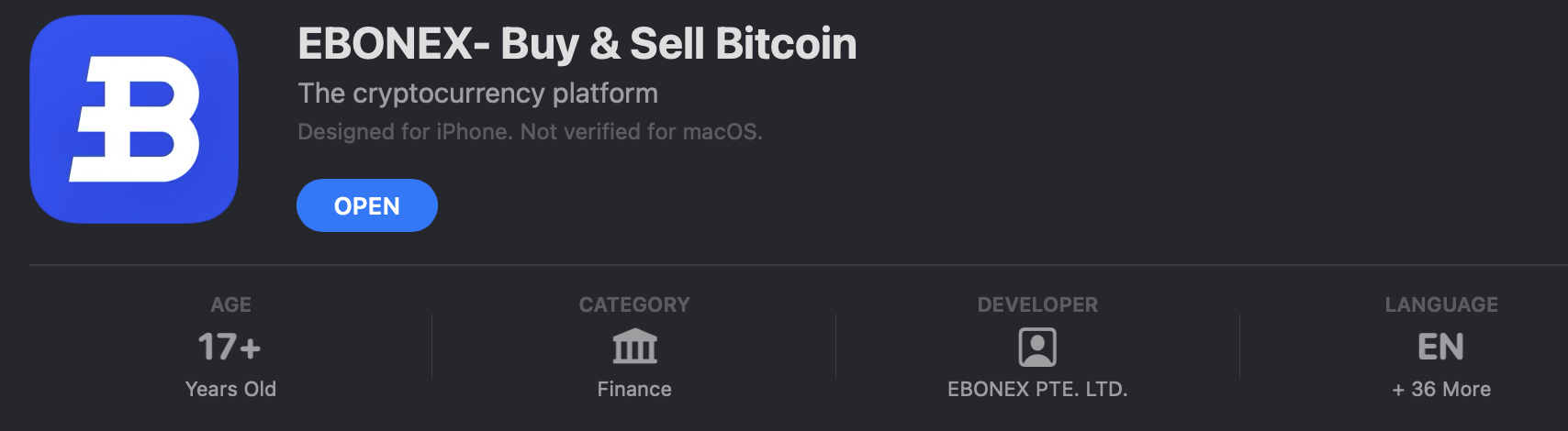1568x431 pixels.
Task: Click the separator between Age and Category
Action: (431, 347)
